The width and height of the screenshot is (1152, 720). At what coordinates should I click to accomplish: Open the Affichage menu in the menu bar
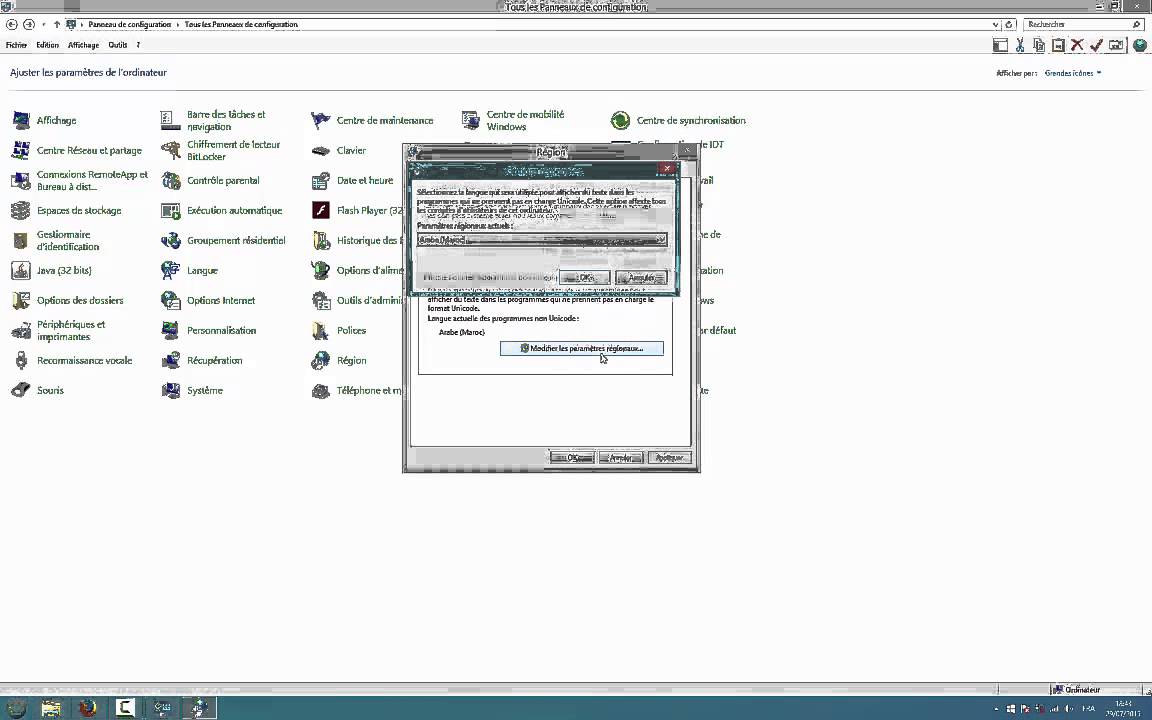click(x=84, y=46)
